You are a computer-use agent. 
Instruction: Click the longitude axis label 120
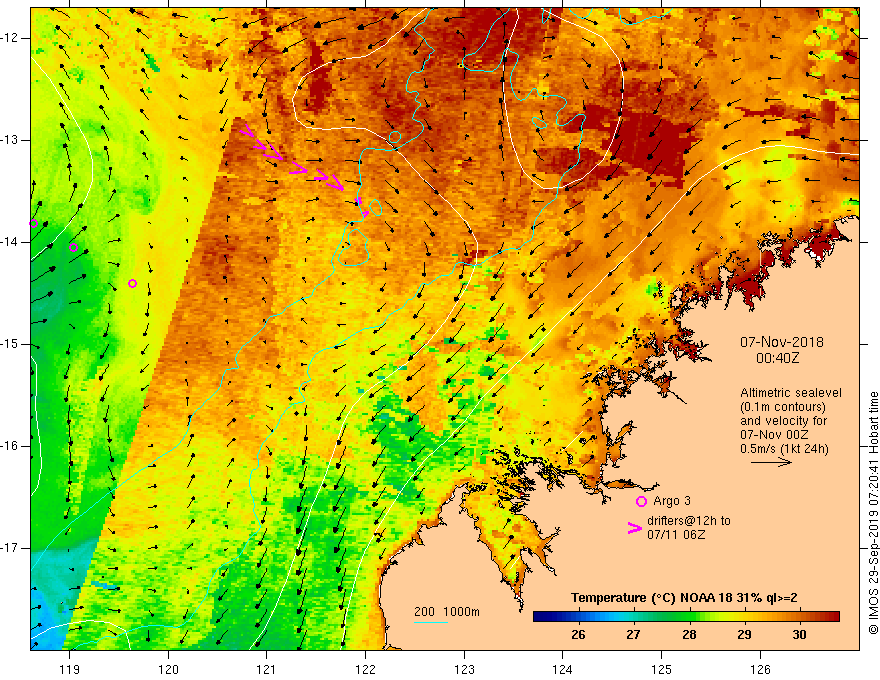(168, 669)
